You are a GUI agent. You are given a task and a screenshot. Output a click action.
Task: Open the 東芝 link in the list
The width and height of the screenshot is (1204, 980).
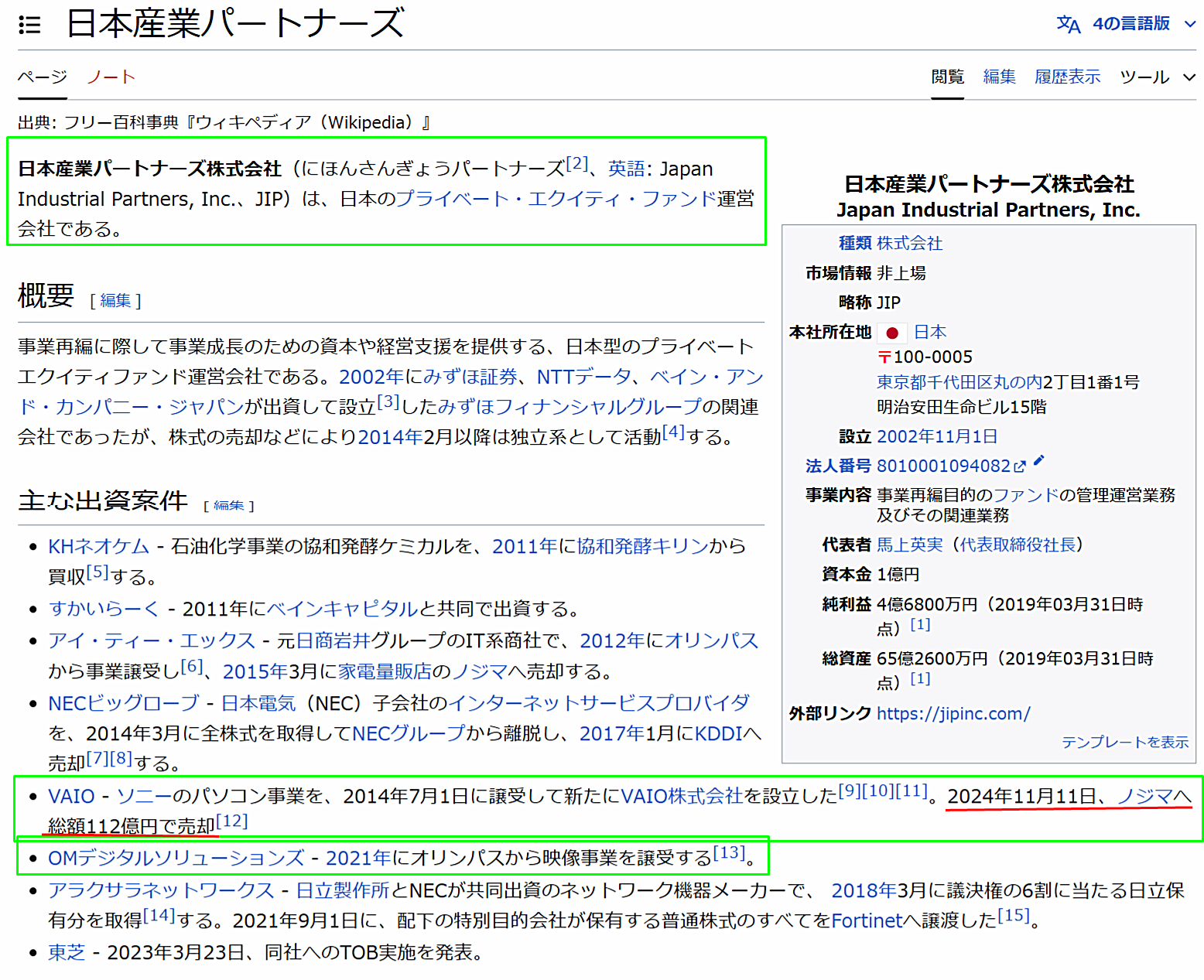click(x=67, y=953)
